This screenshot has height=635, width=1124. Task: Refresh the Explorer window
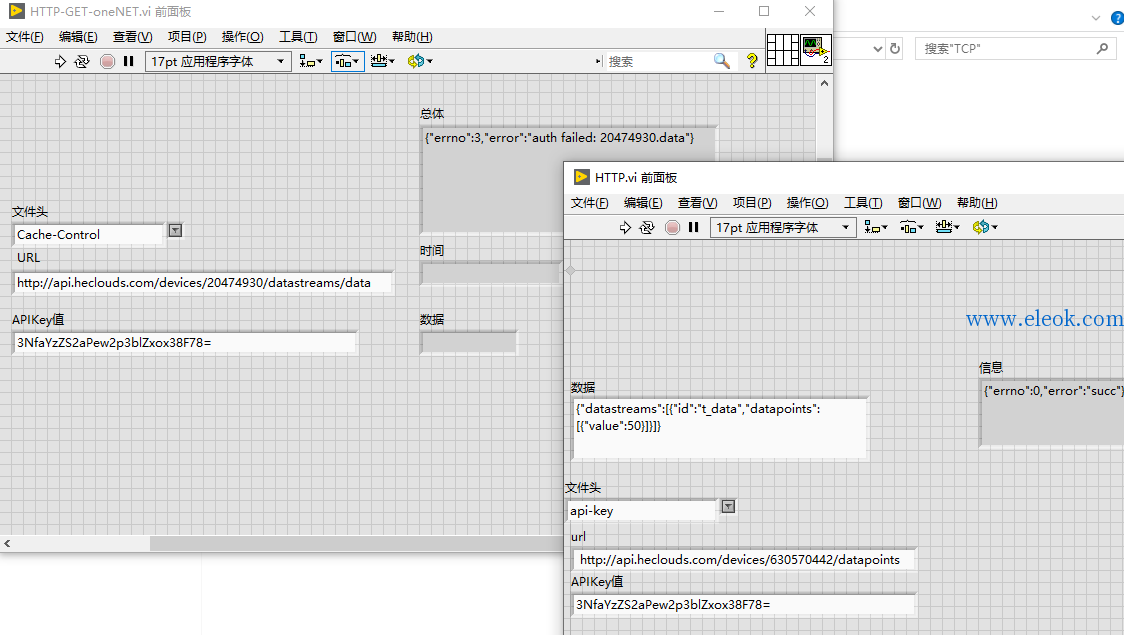pos(895,49)
